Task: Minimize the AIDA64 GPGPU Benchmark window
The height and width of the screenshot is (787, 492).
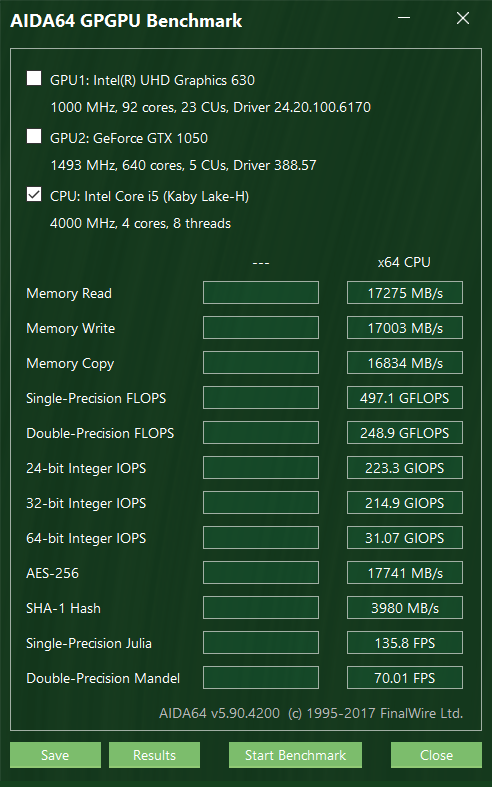Action: coord(404,18)
